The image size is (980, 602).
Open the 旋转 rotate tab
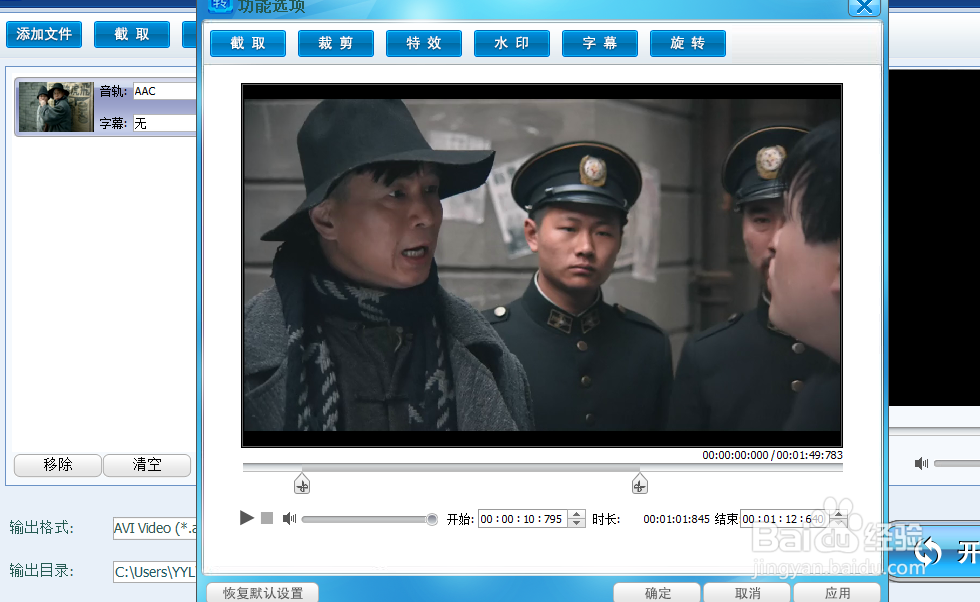point(688,43)
